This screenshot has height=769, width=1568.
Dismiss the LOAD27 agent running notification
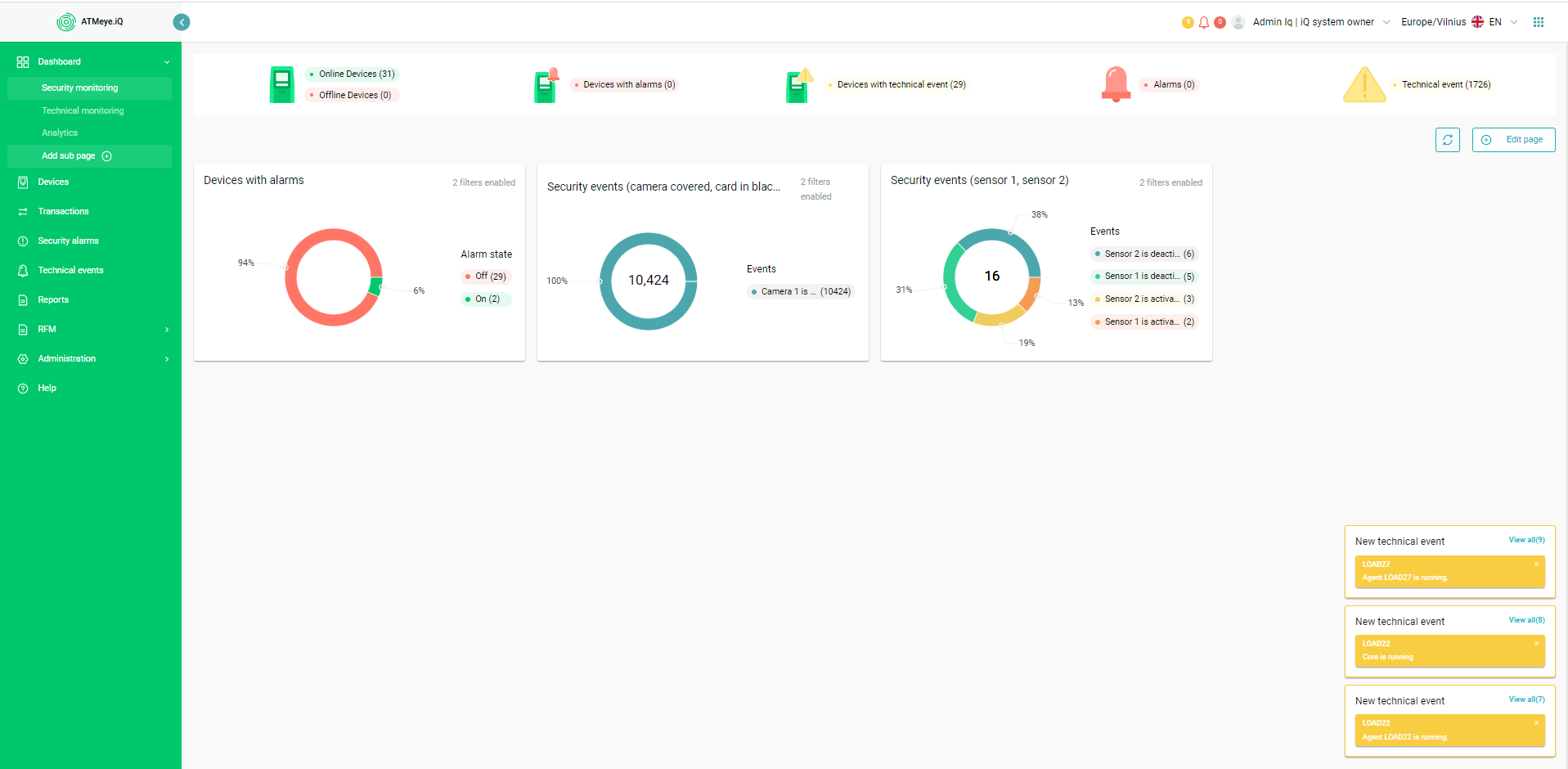point(1536,564)
